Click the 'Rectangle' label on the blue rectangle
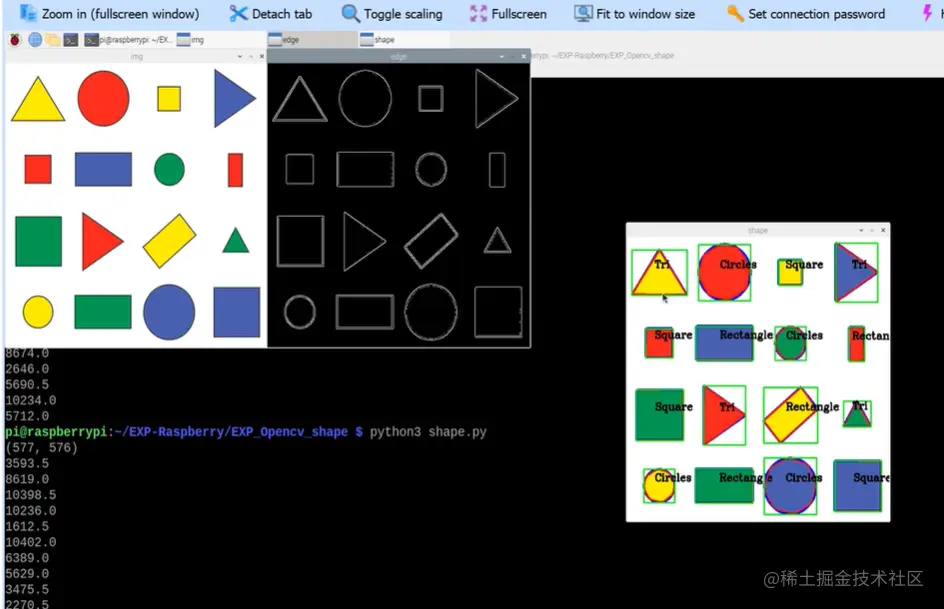This screenshot has width=944, height=609. [746, 335]
